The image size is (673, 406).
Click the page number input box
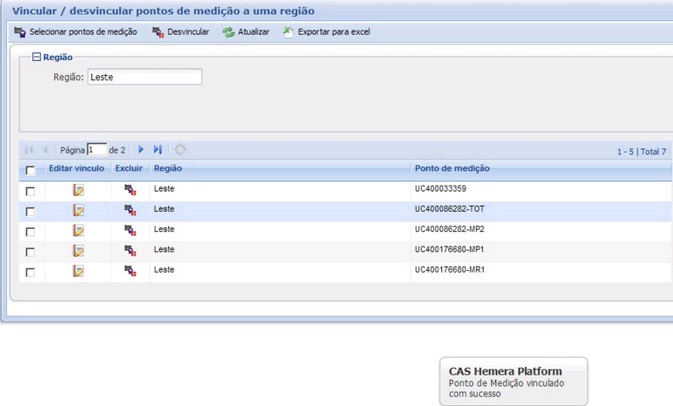point(96,150)
